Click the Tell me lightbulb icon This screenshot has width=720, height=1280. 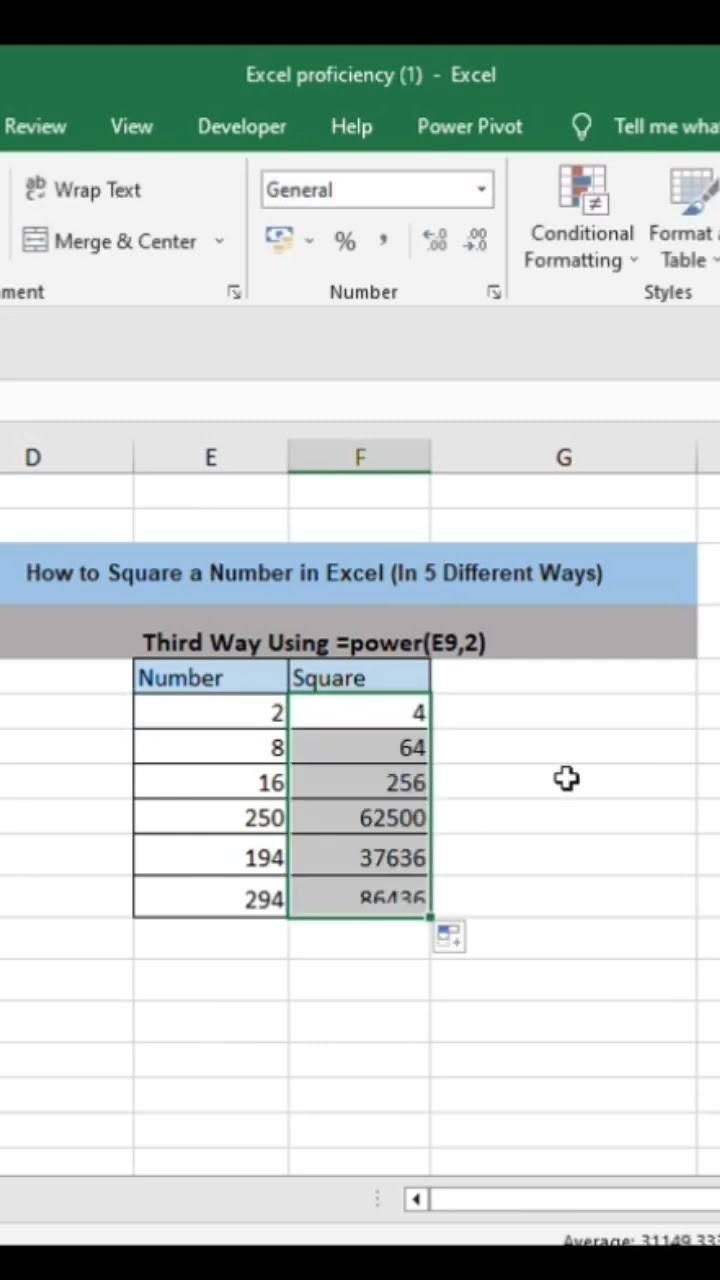click(x=581, y=126)
